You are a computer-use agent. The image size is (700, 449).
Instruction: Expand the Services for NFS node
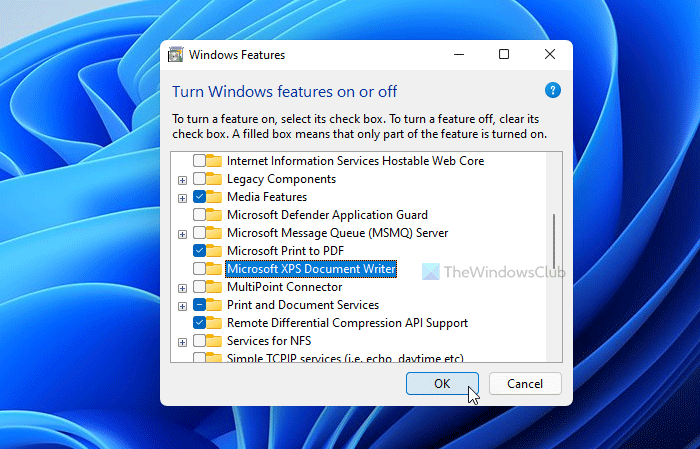182,342
